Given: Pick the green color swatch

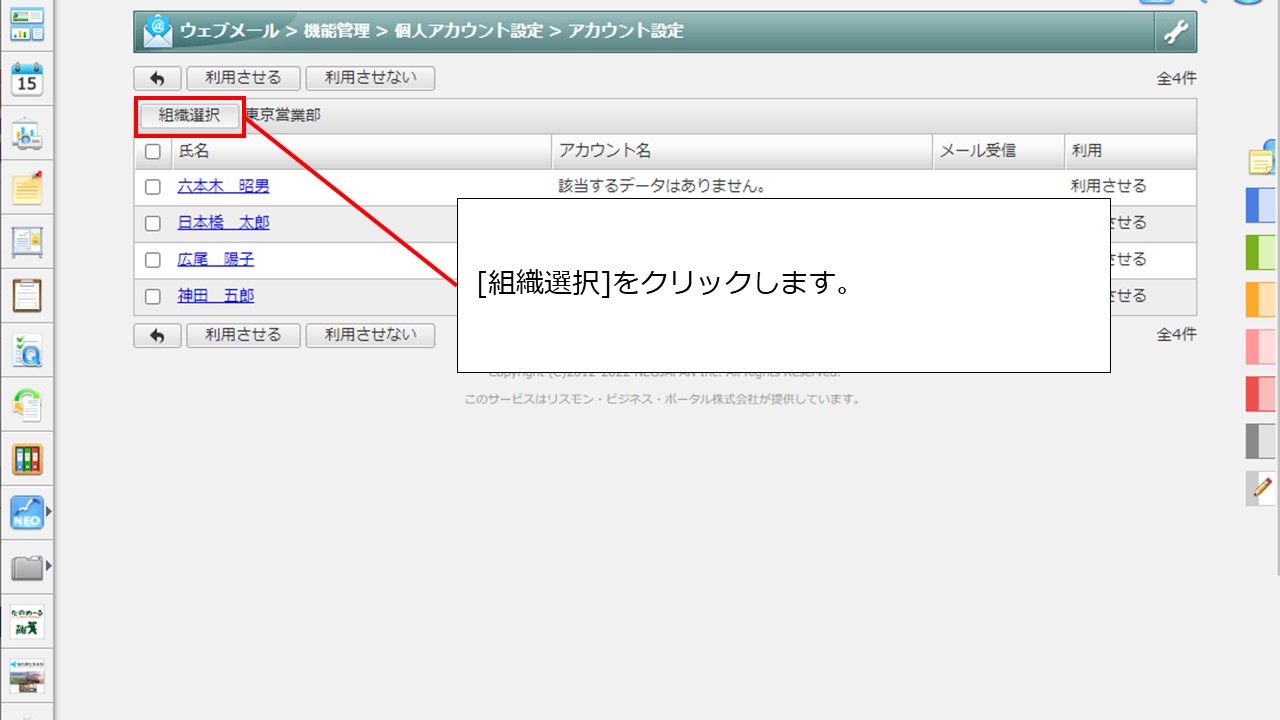Looking at the screenshot, I should [x=1262, y=252].
